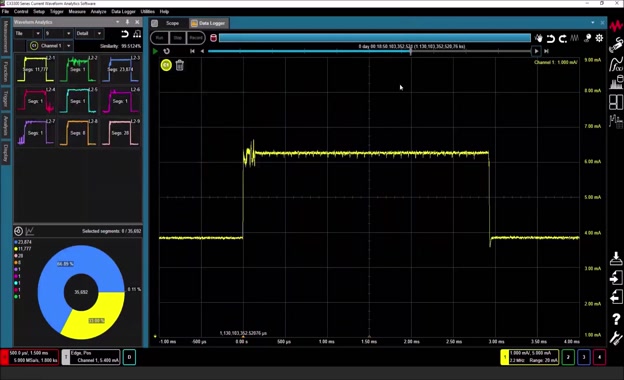Click the yellow 11,777 legend entry

tap(23, 249)
